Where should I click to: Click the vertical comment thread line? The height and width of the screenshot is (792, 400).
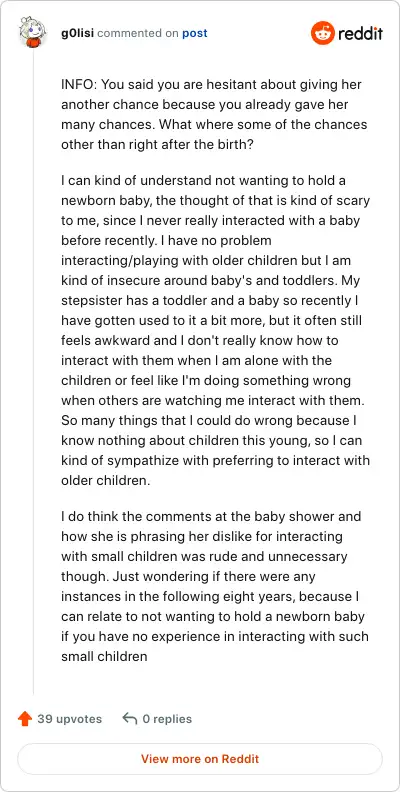[33, 371]
